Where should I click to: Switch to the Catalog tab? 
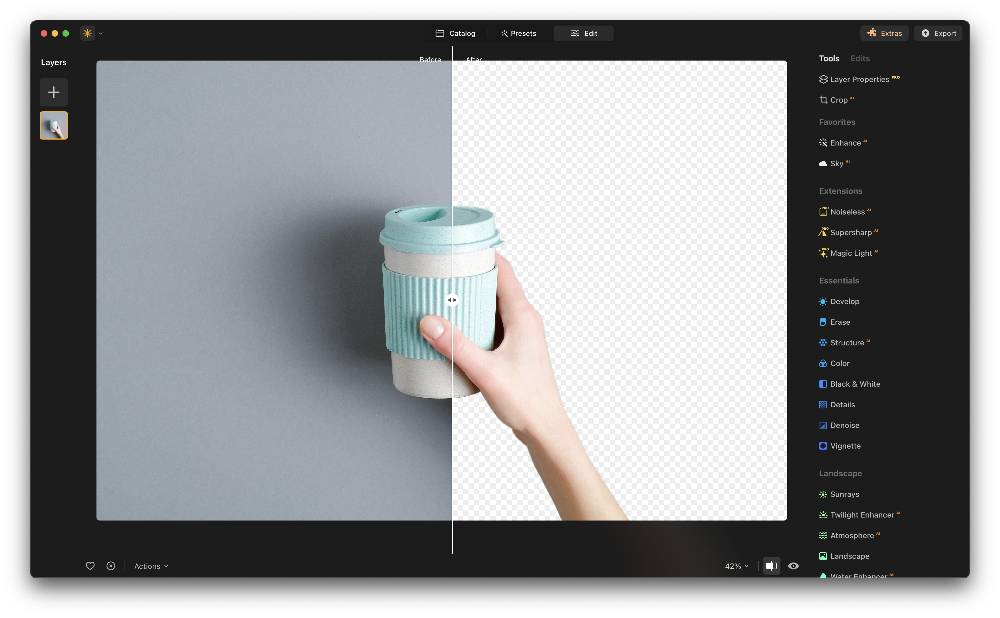[x=456, y=33]
